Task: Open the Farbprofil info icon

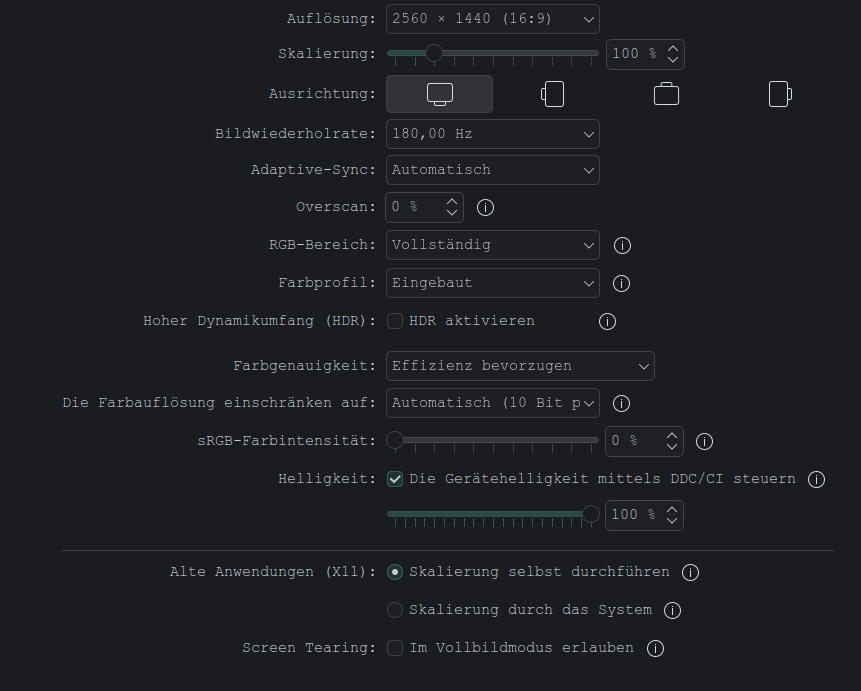Action: coord(621,283)
